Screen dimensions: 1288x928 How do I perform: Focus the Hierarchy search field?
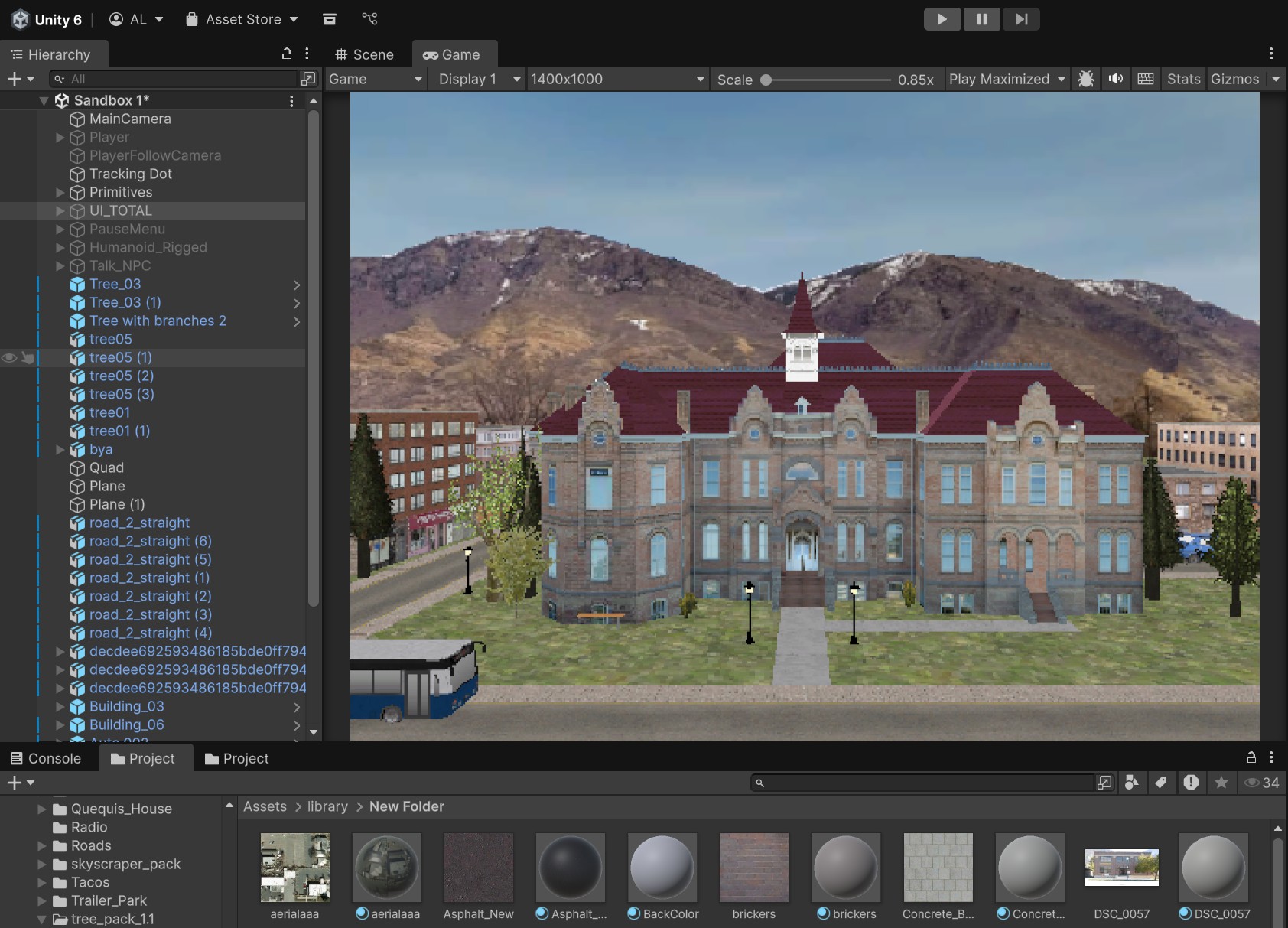[x=174, y=79]
